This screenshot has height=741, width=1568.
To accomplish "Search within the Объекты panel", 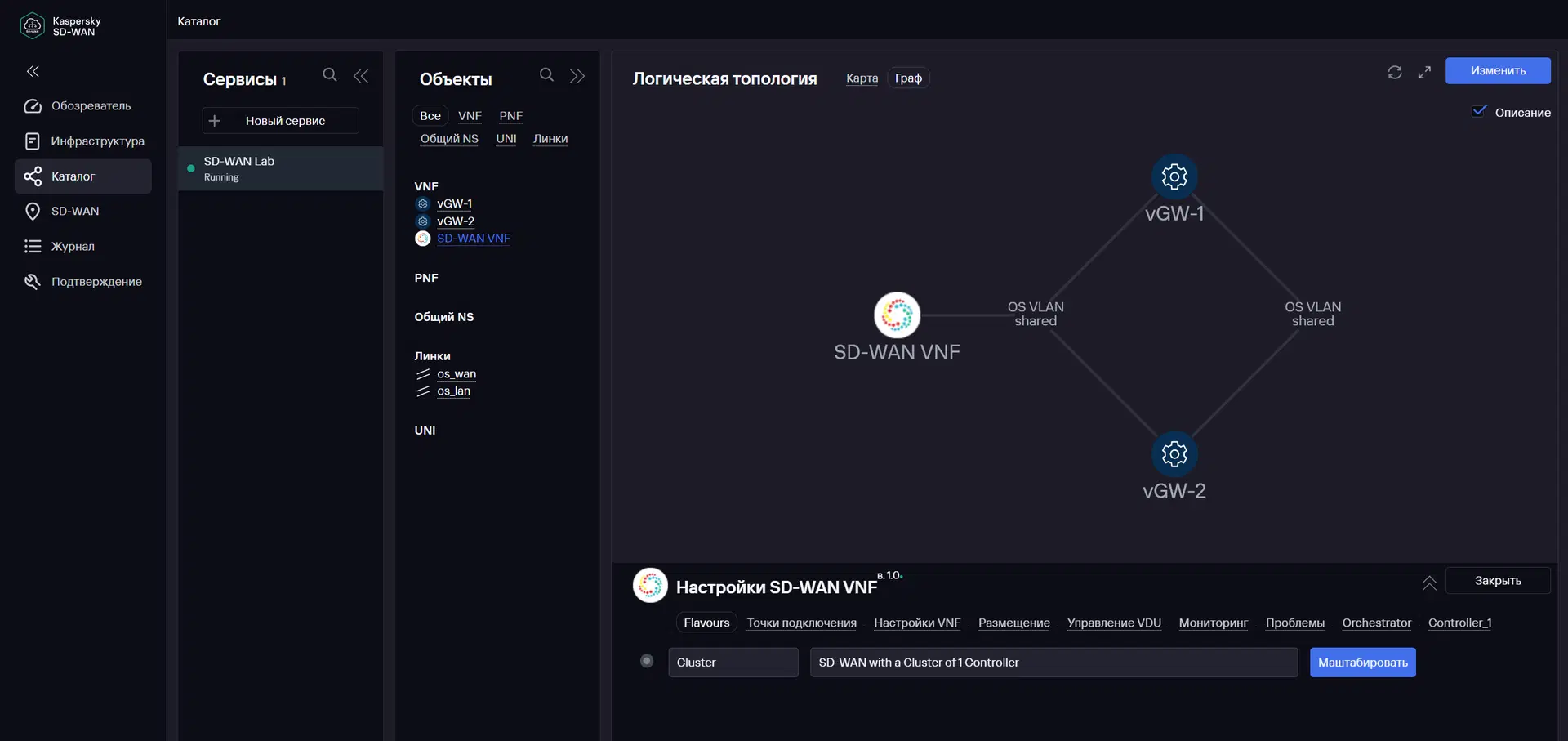I will tap(546, 75).
